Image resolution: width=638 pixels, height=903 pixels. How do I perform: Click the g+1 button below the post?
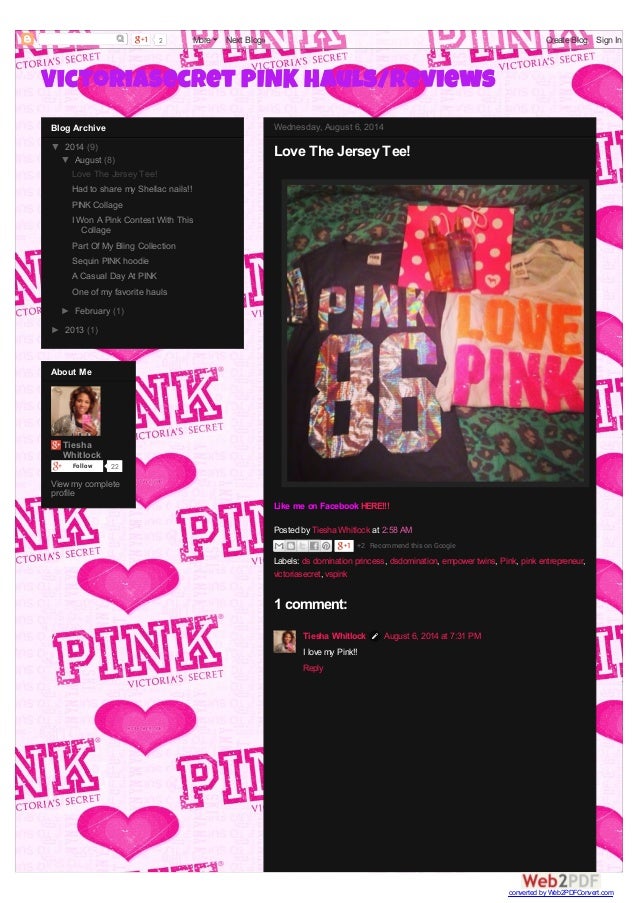pyautogui.click(x=344, y=545)
